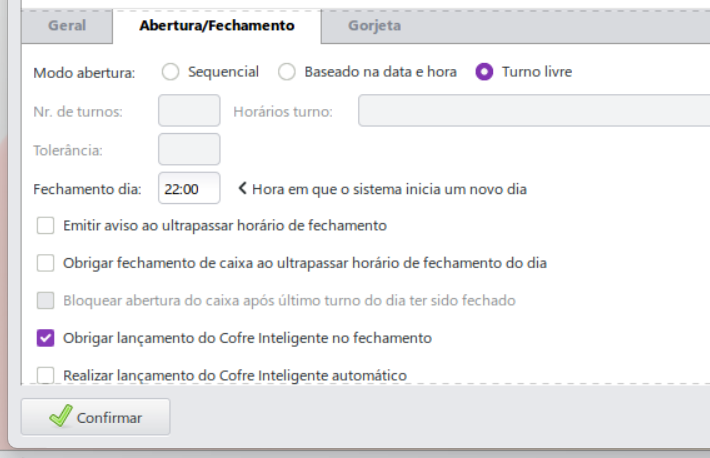Select Sequencial opening mode
This screenshot has width=710, height=458.
pos(170,72)
